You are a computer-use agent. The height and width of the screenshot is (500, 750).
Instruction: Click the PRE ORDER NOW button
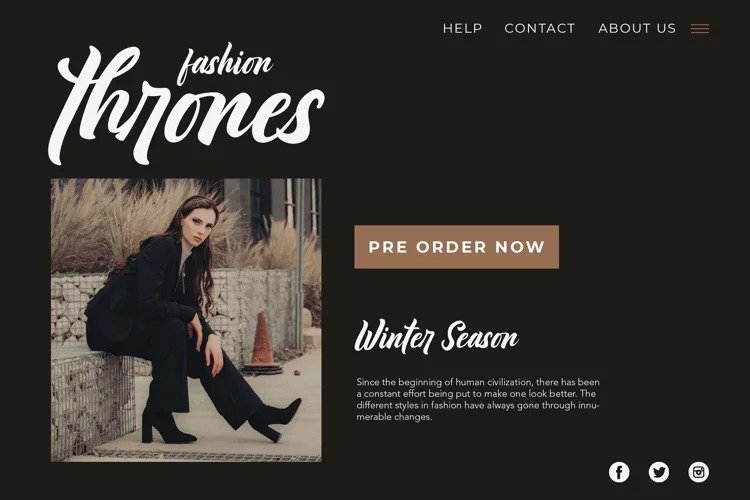pyautogui.click(x=456, y=247)
